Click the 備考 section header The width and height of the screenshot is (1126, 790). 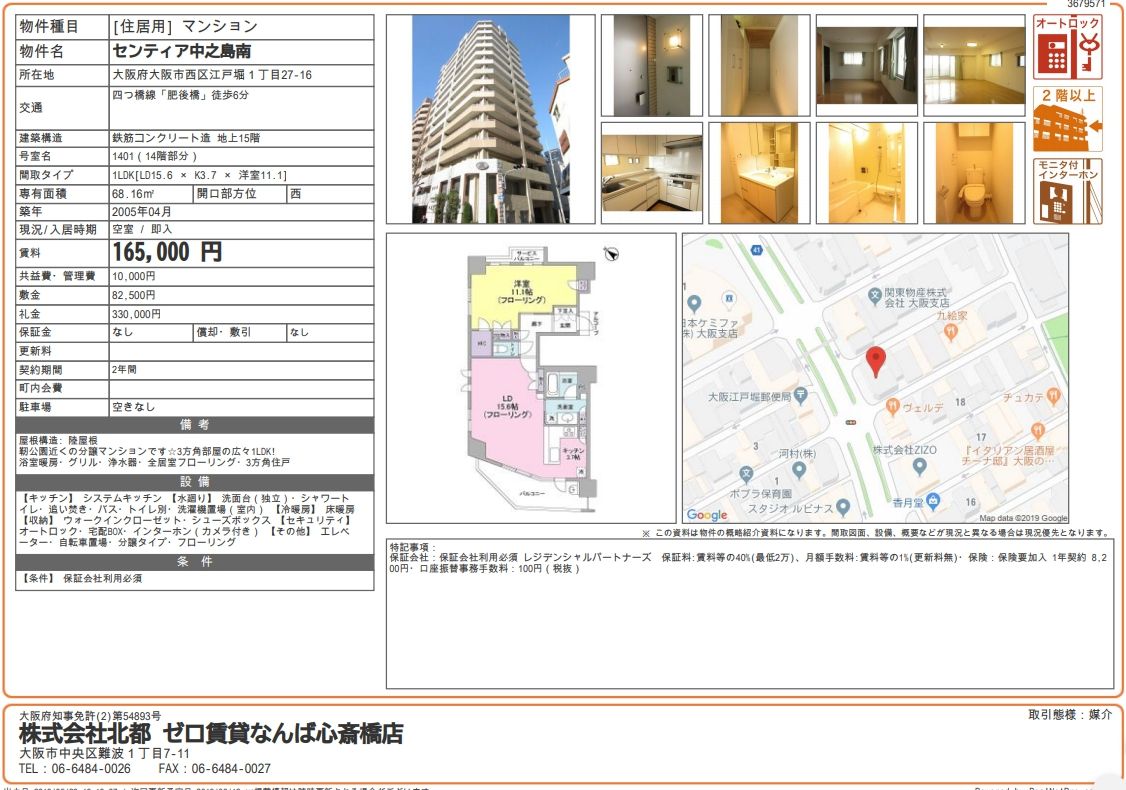click(x=195, y=424)
